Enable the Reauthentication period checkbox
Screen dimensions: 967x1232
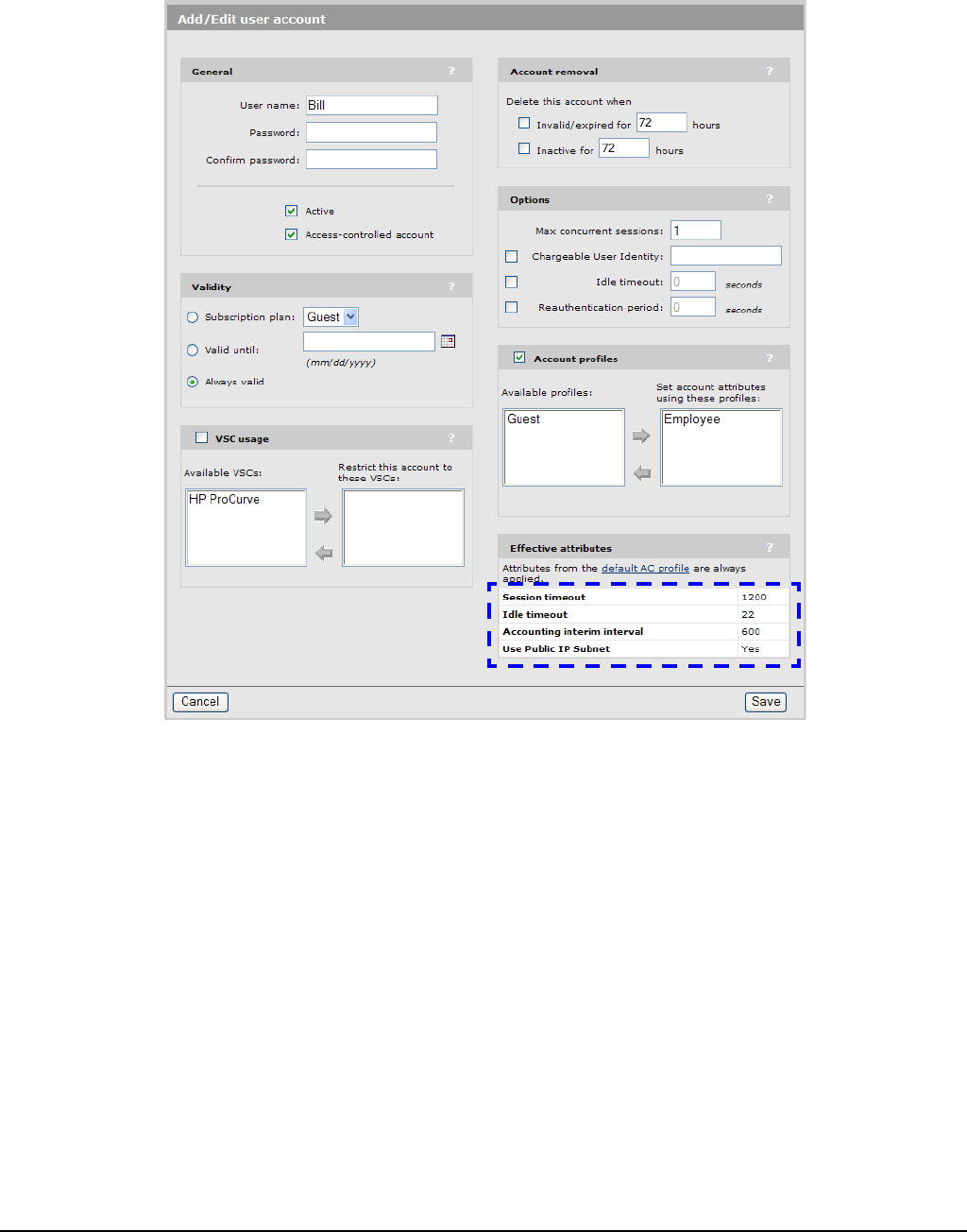(x=512, y=307)
